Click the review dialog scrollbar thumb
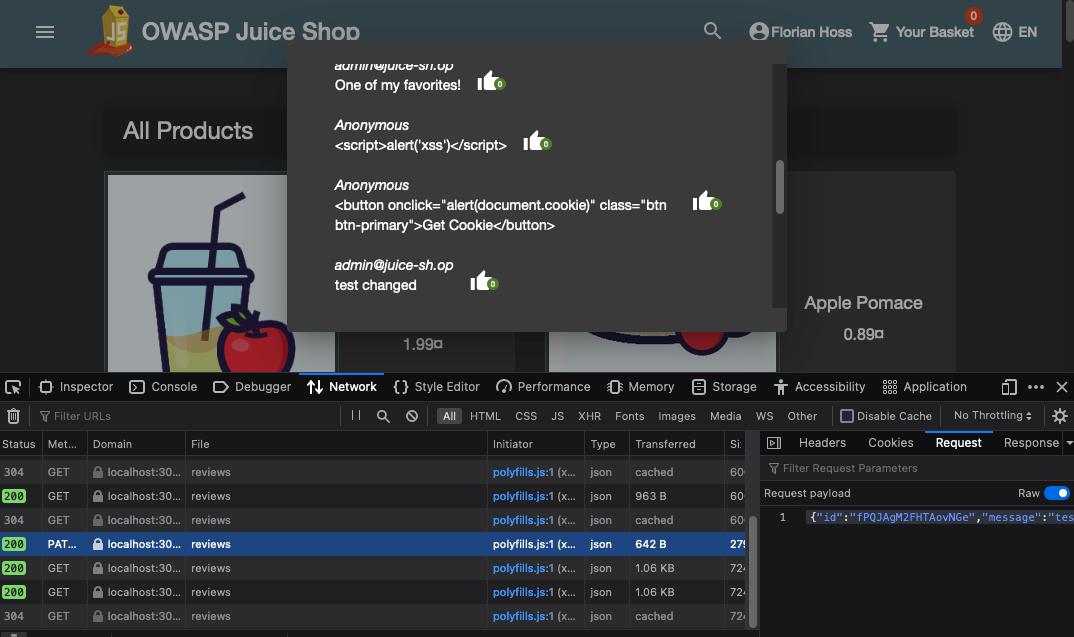1074x637 pixels. pyautogui.click(x=779, y=187)
